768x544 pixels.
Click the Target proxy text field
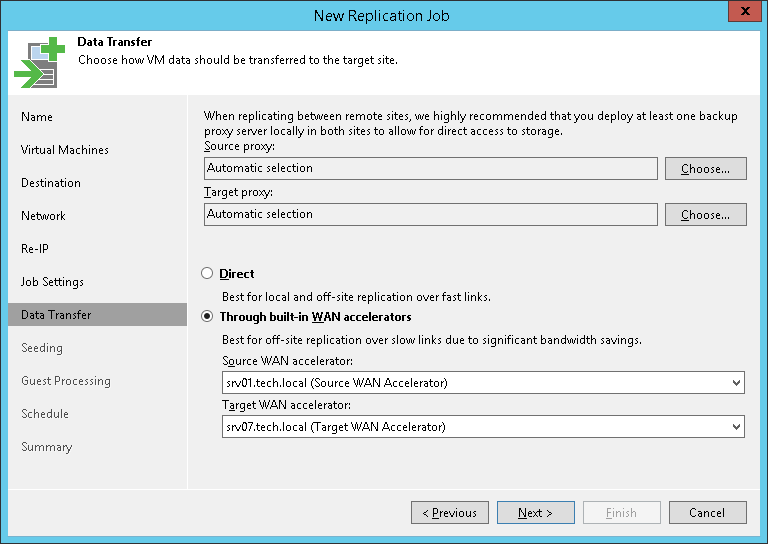(x=430, y=214)
